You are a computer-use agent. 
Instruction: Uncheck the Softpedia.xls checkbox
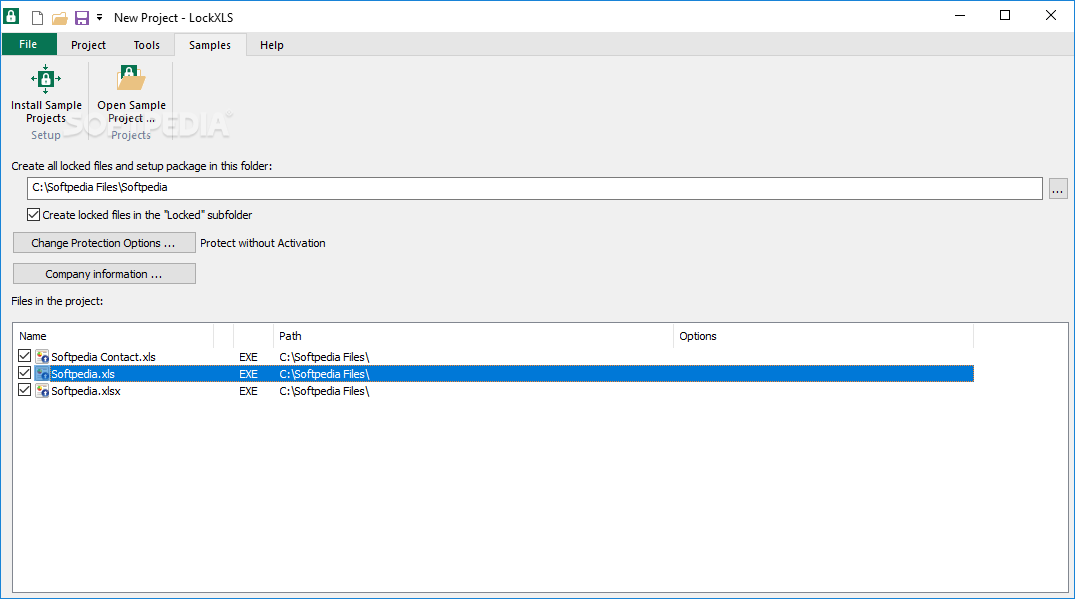click(25, 374)
